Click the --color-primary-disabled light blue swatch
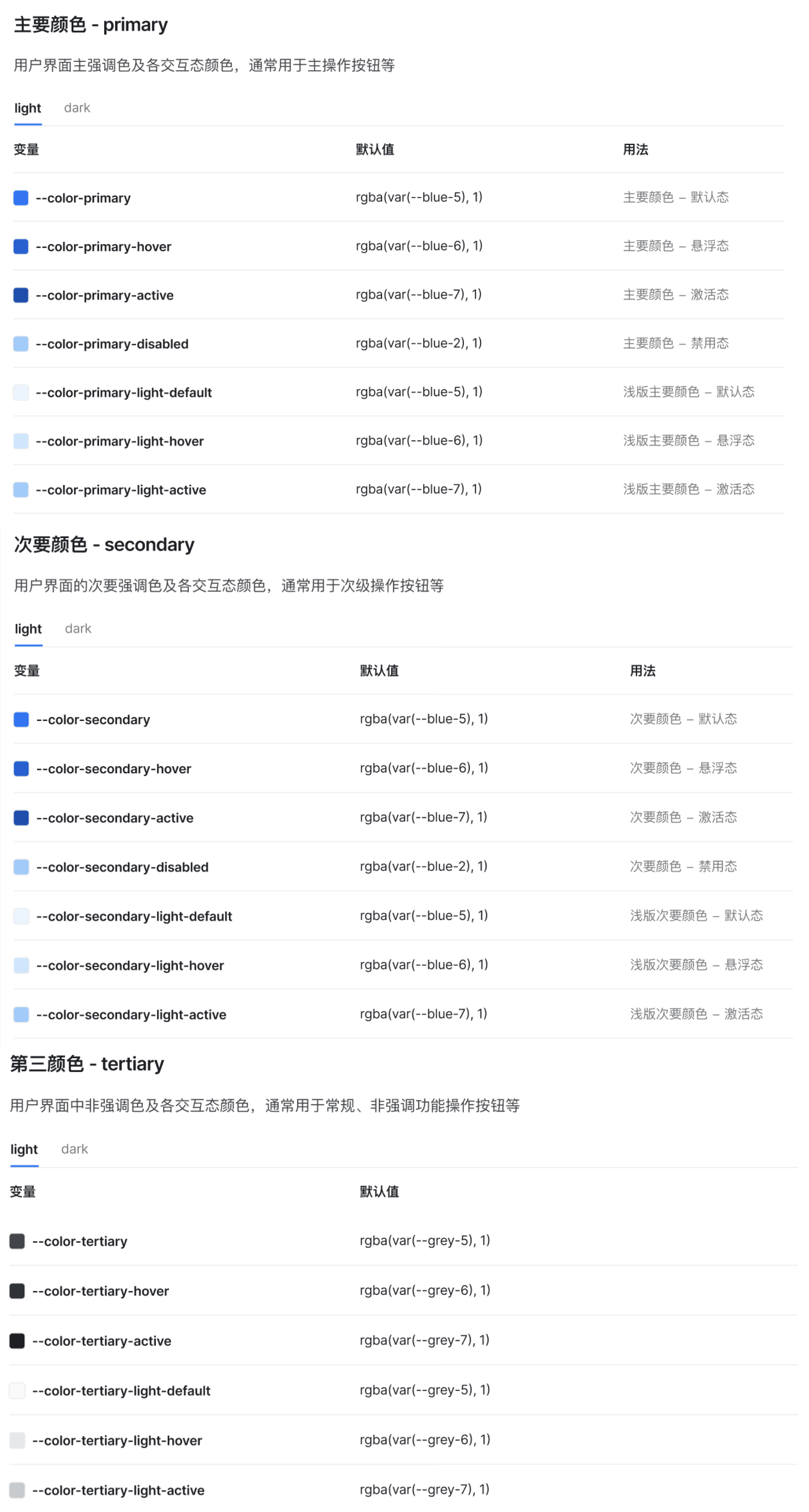809x1512 pixels. [x=21, y=344]
